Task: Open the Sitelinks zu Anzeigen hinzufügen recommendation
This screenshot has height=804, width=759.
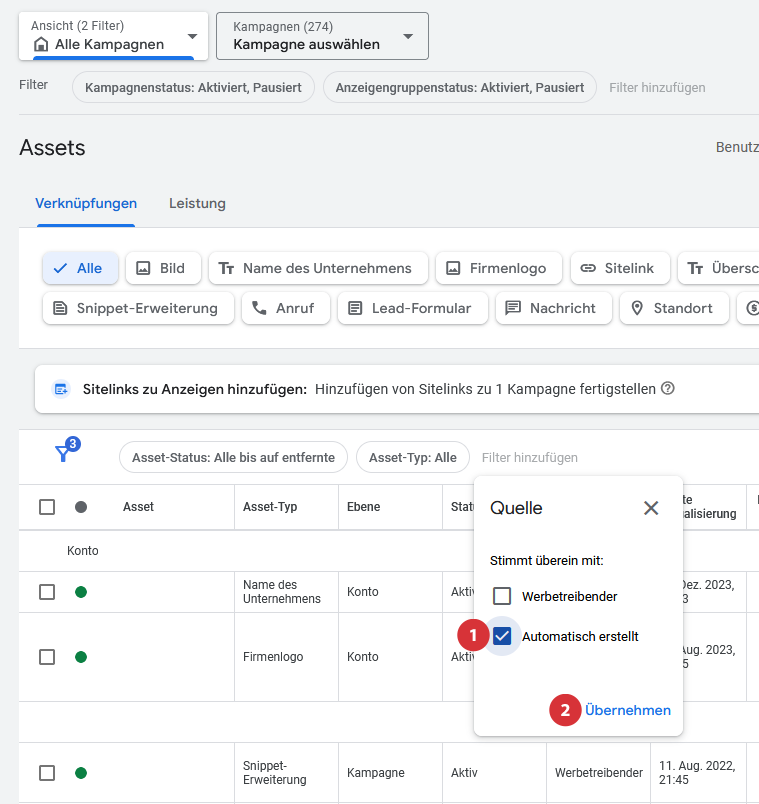Action: pyautogui.click(x=397, y=389)
